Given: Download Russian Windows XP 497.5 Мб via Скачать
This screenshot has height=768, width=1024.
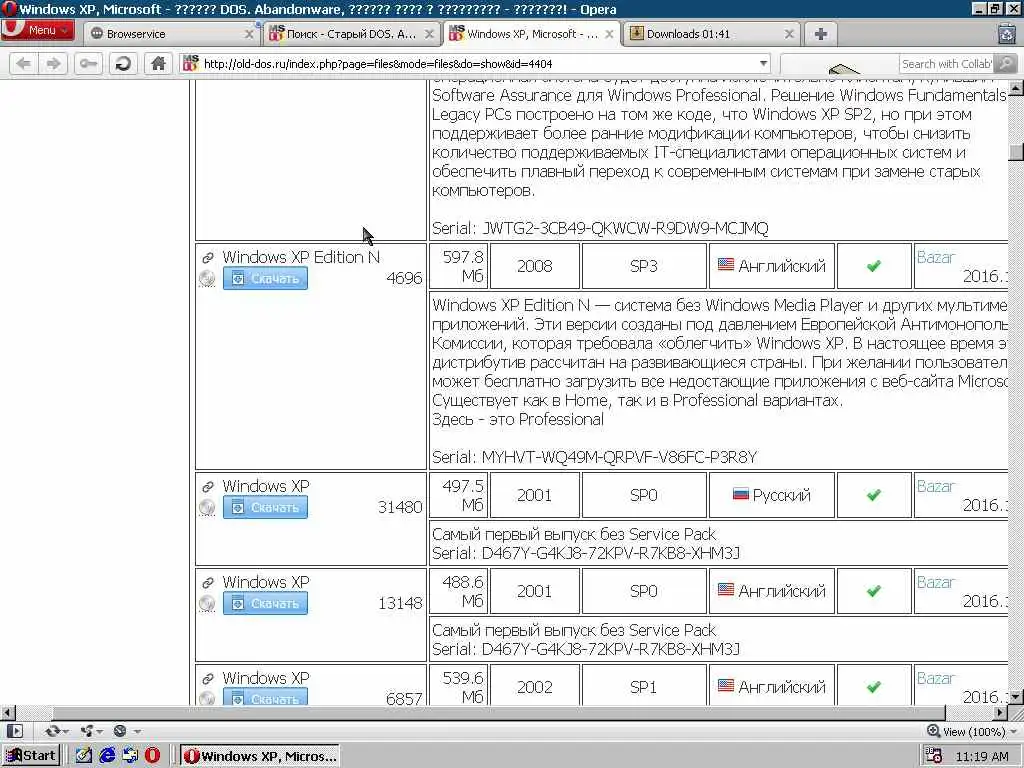Looking at the screenshot, I should point(265,507).
